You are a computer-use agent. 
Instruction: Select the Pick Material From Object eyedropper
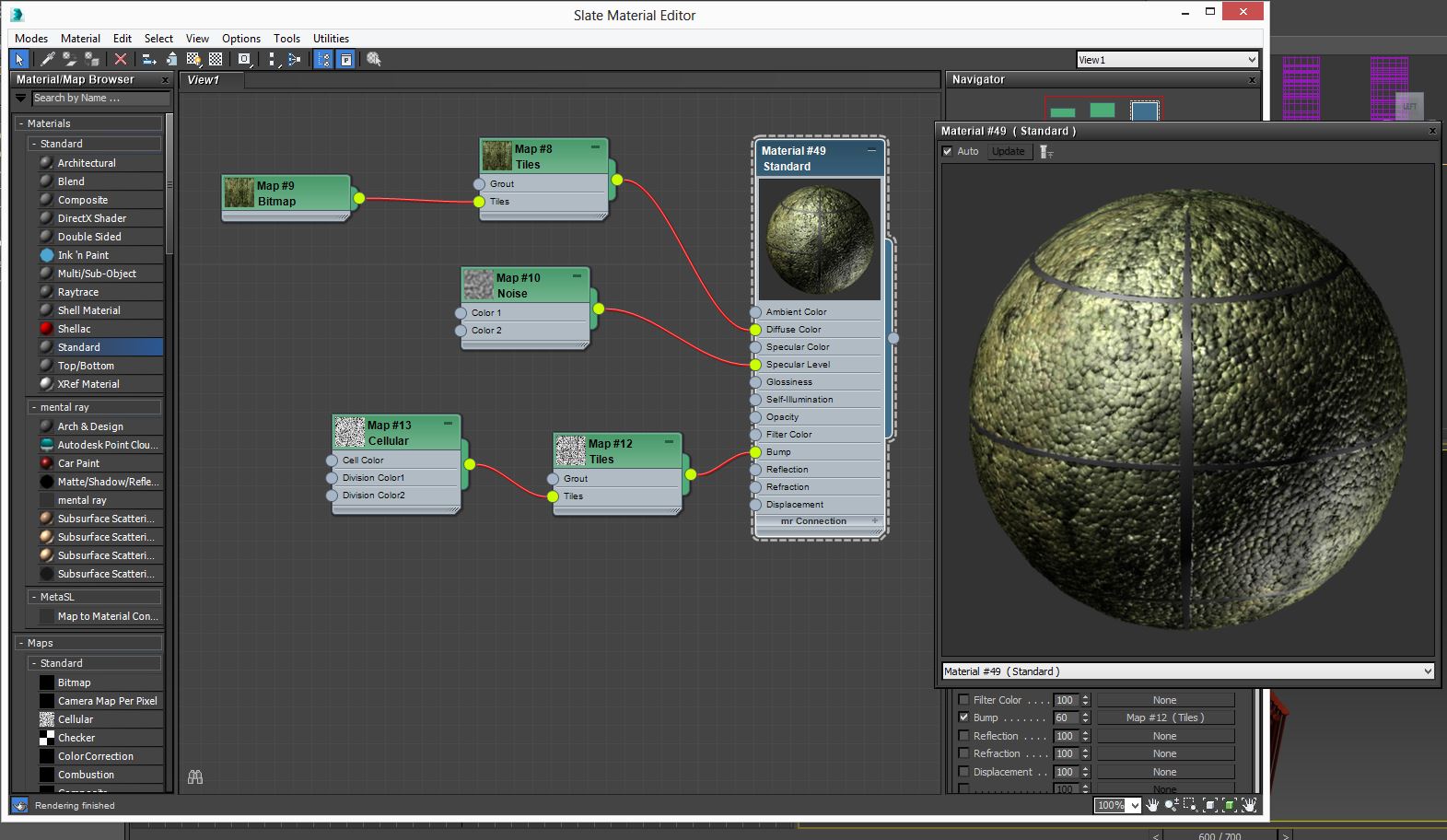click(47, 59)
